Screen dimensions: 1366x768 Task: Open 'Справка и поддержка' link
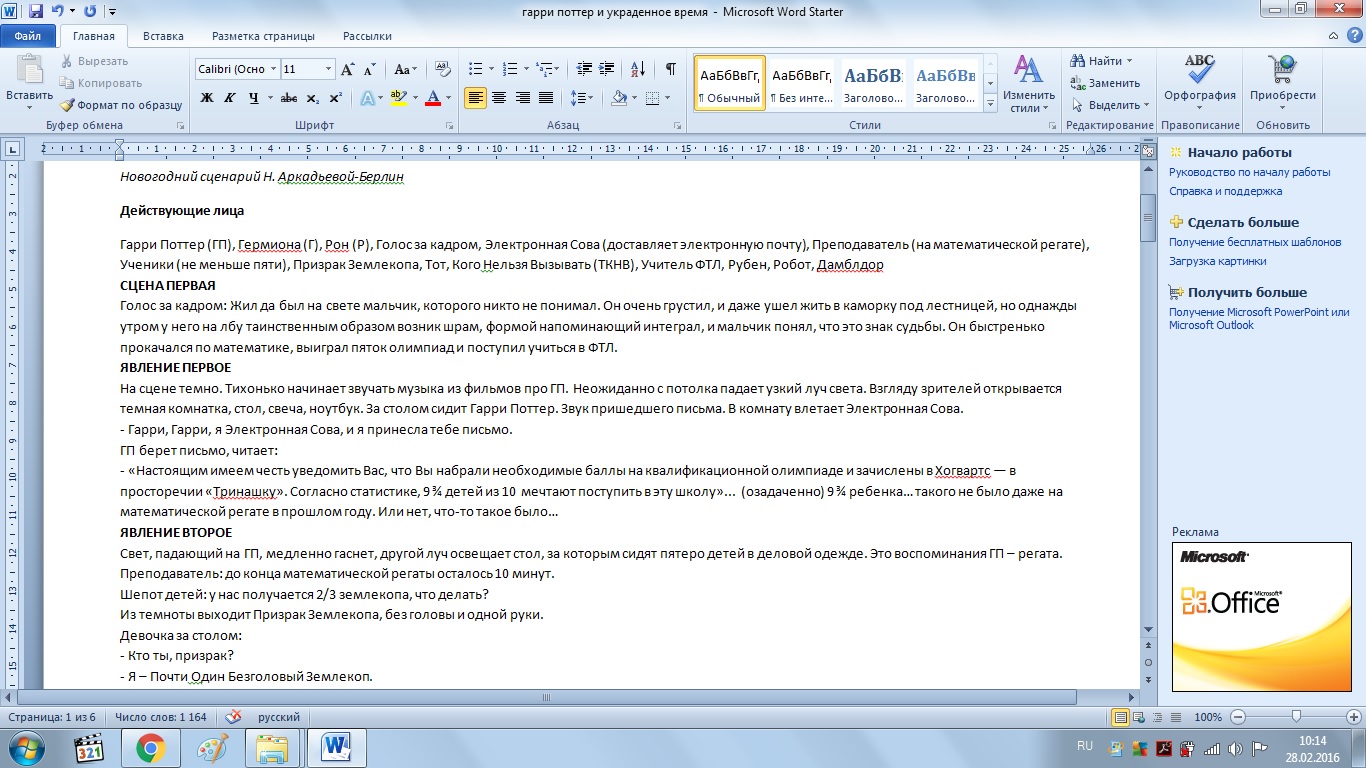pos(1225,191)
